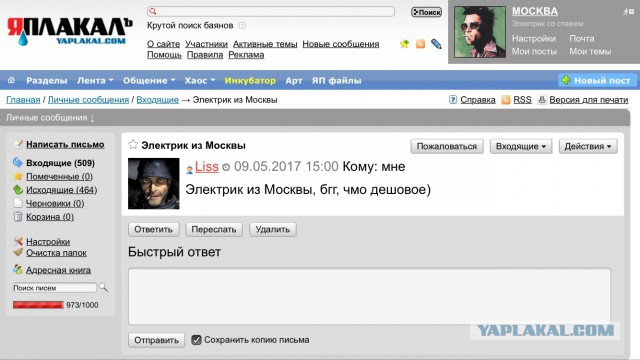Viewport: 640px width, 360px height.
Task: Click sender name 'Liss'
Action: pos(207,167)
